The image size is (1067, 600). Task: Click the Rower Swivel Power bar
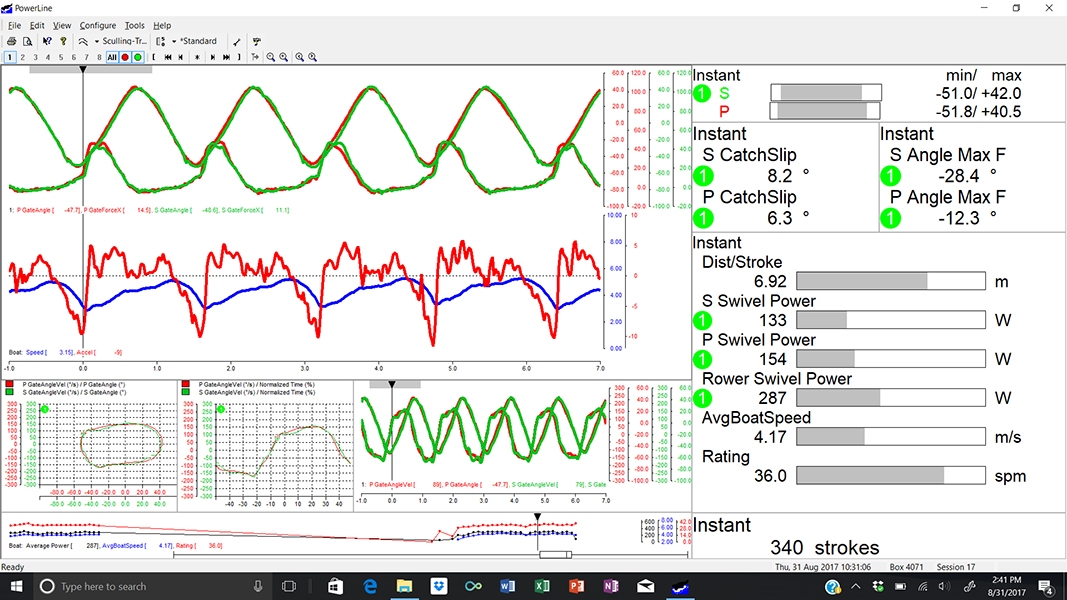(x=891, y=397)
